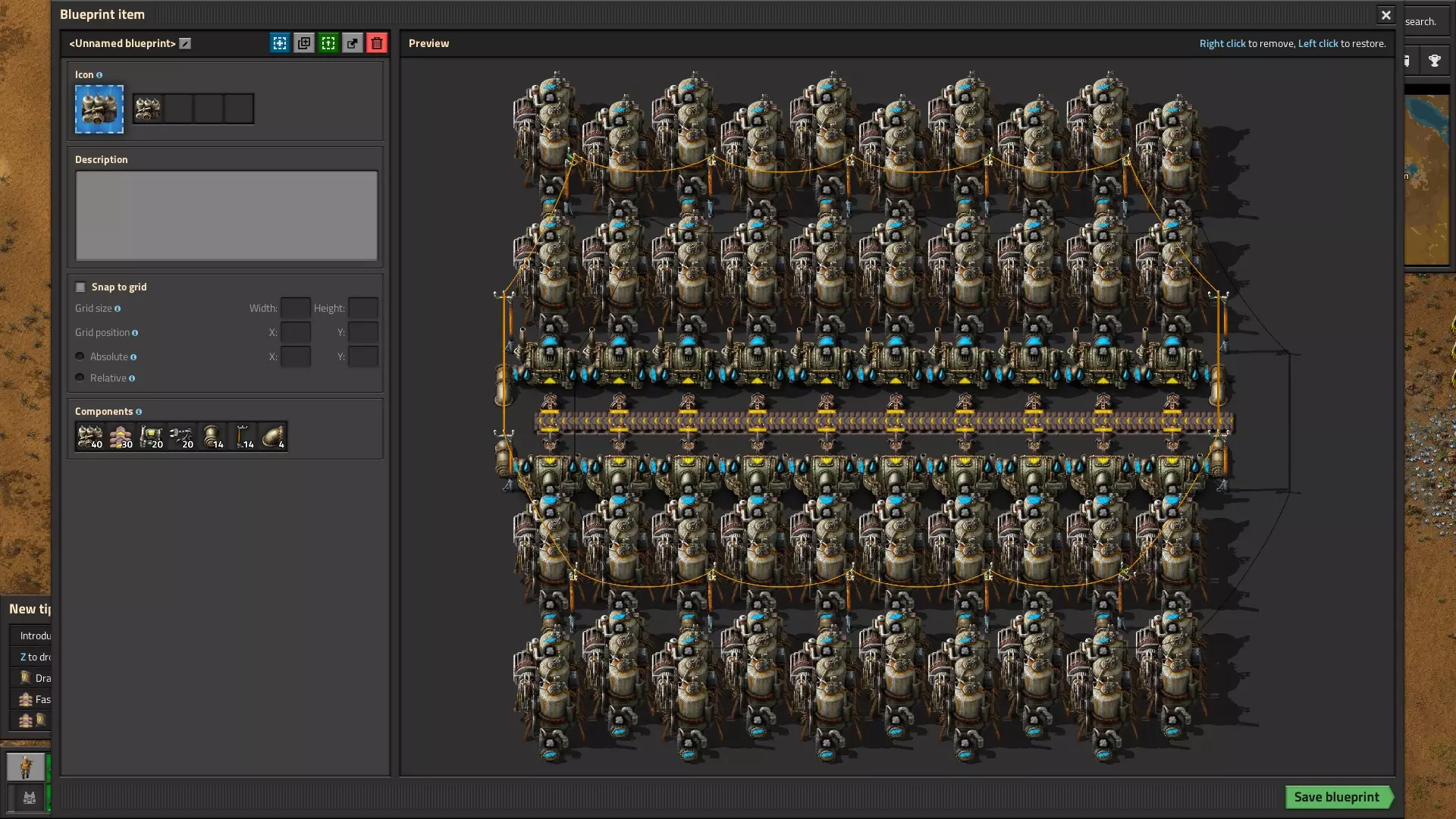Click the rename blueprint pencil icon
This screenshot has height=819, width=1456.
185,44
